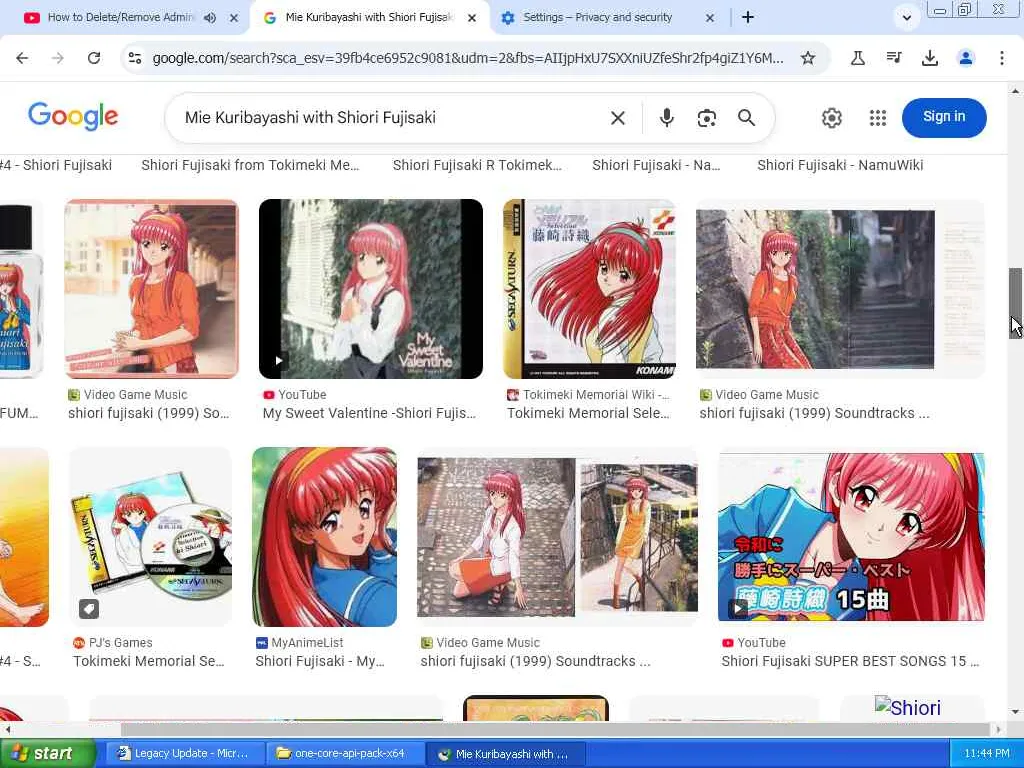Go back to previous page
Image resolution: width=1024 pixels, height=768 pixels.
(22, 58)
